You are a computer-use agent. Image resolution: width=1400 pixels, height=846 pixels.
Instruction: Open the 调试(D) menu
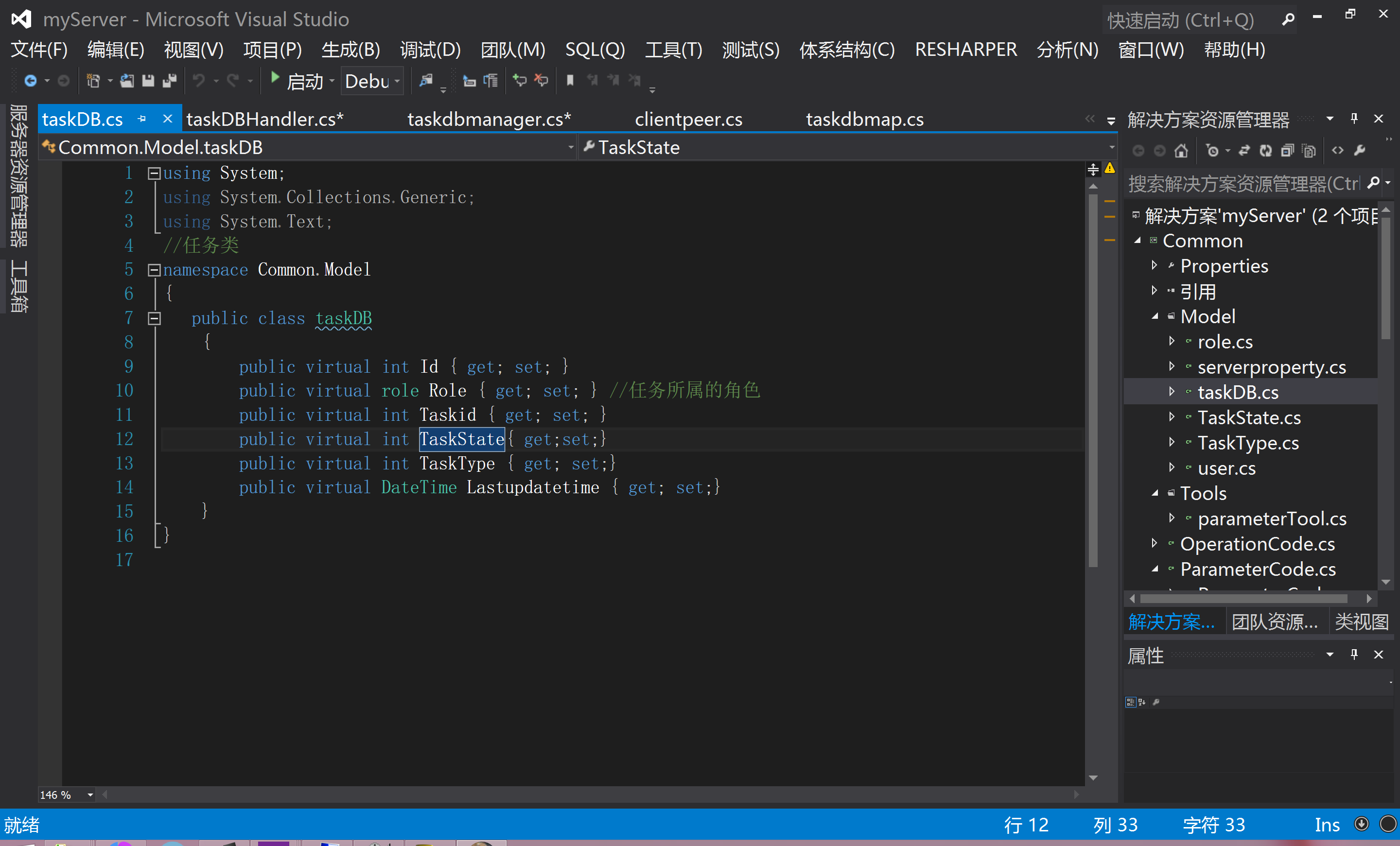tap(430, 50)
